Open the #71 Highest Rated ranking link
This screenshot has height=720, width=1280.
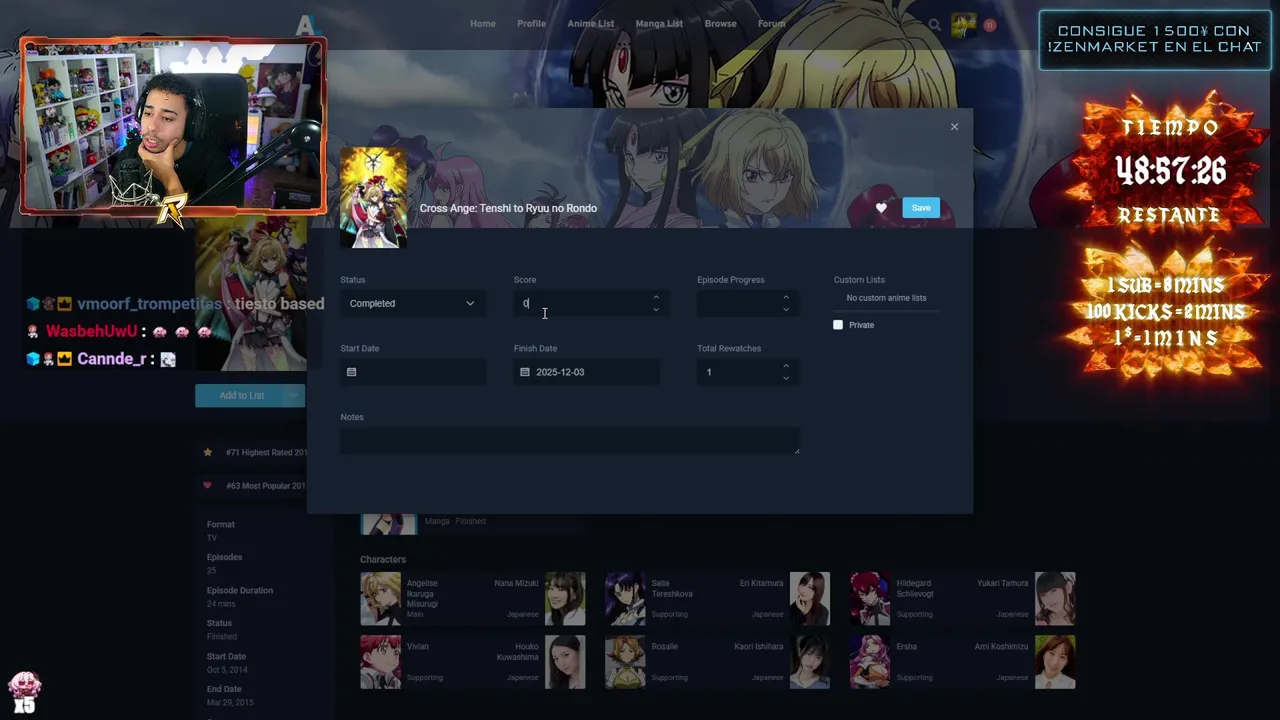pos(266,452)
